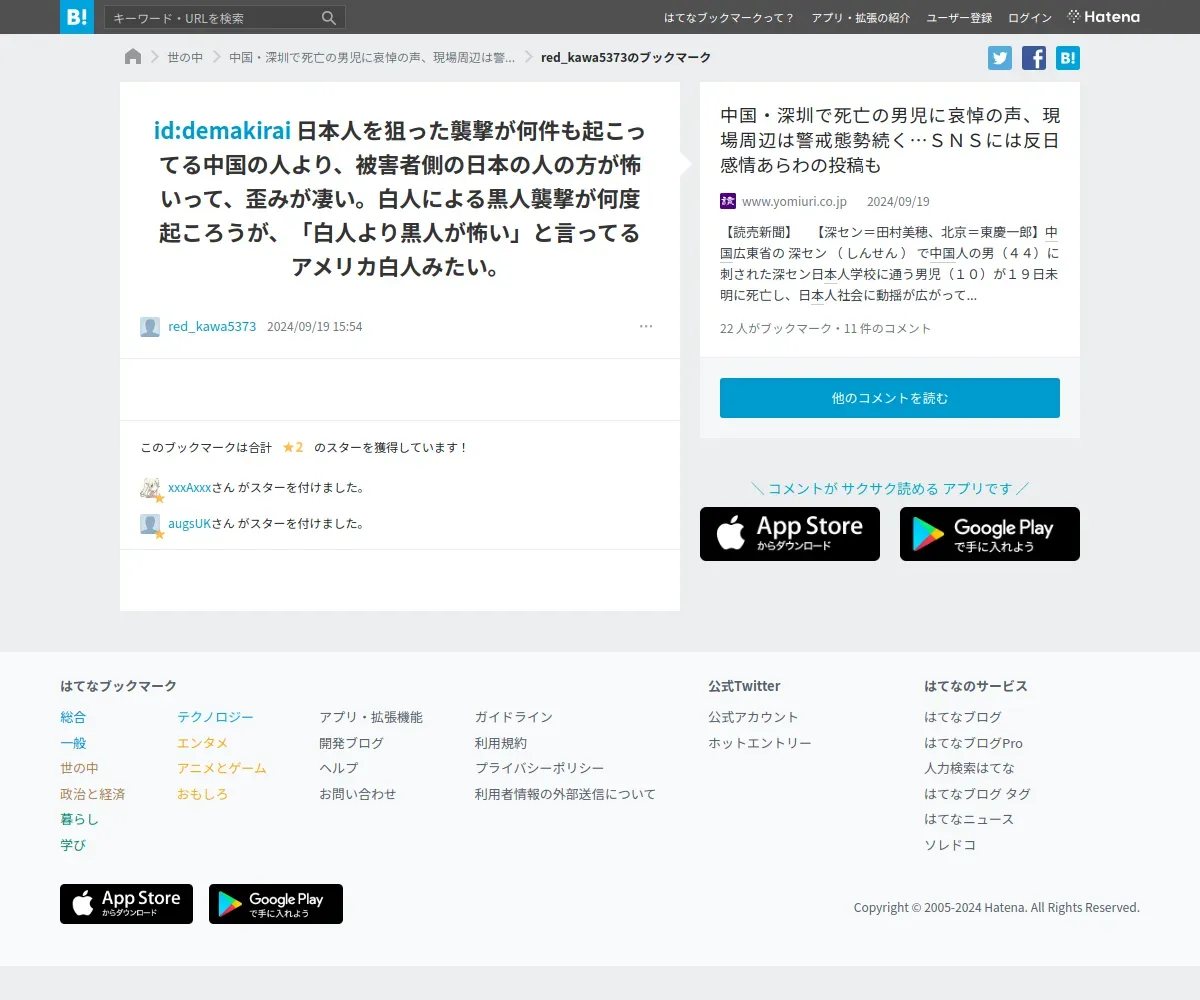Open footer Google Play badge

coord(276,904)
